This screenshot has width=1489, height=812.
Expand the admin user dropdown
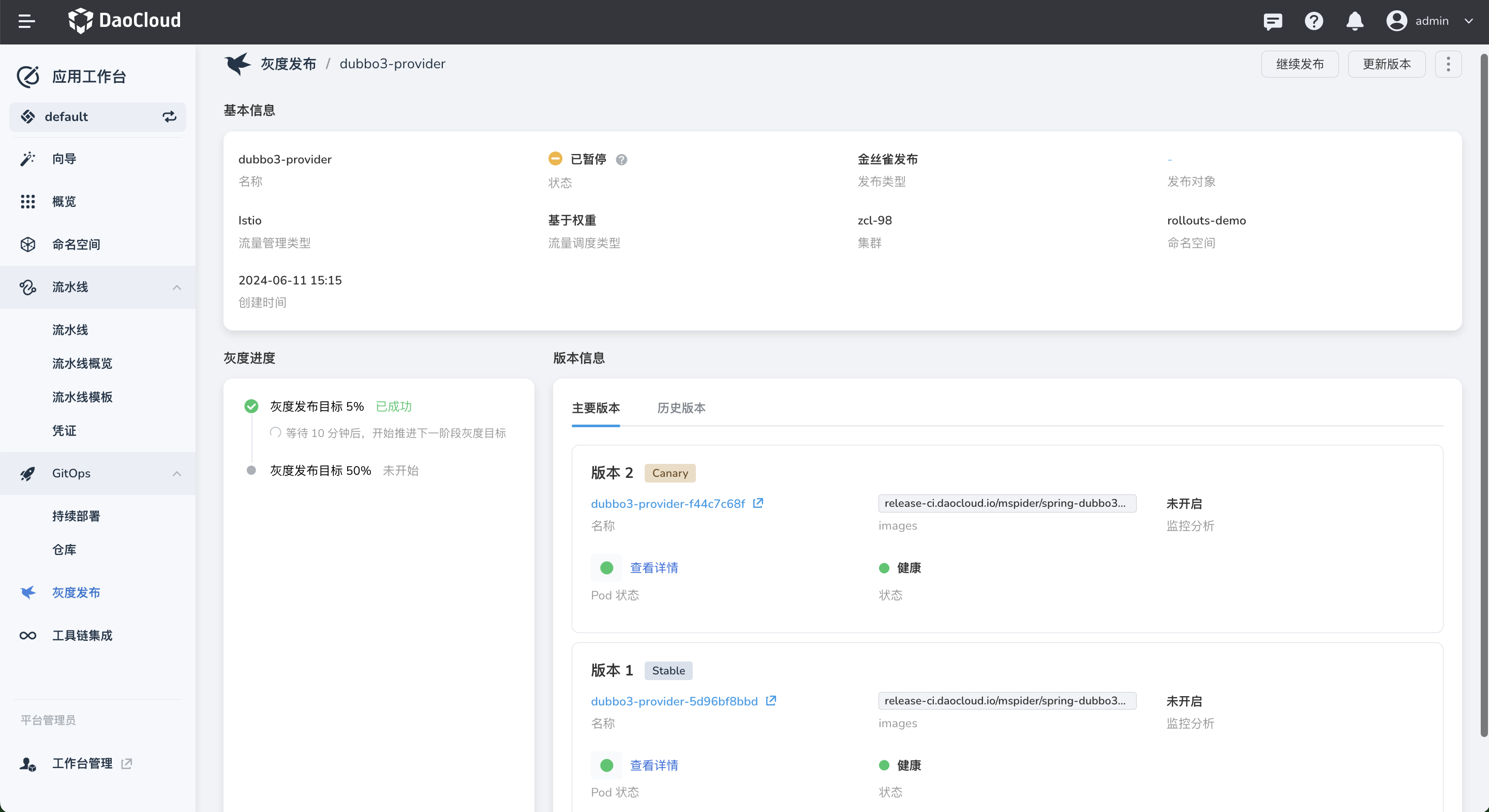point(1469,21)
